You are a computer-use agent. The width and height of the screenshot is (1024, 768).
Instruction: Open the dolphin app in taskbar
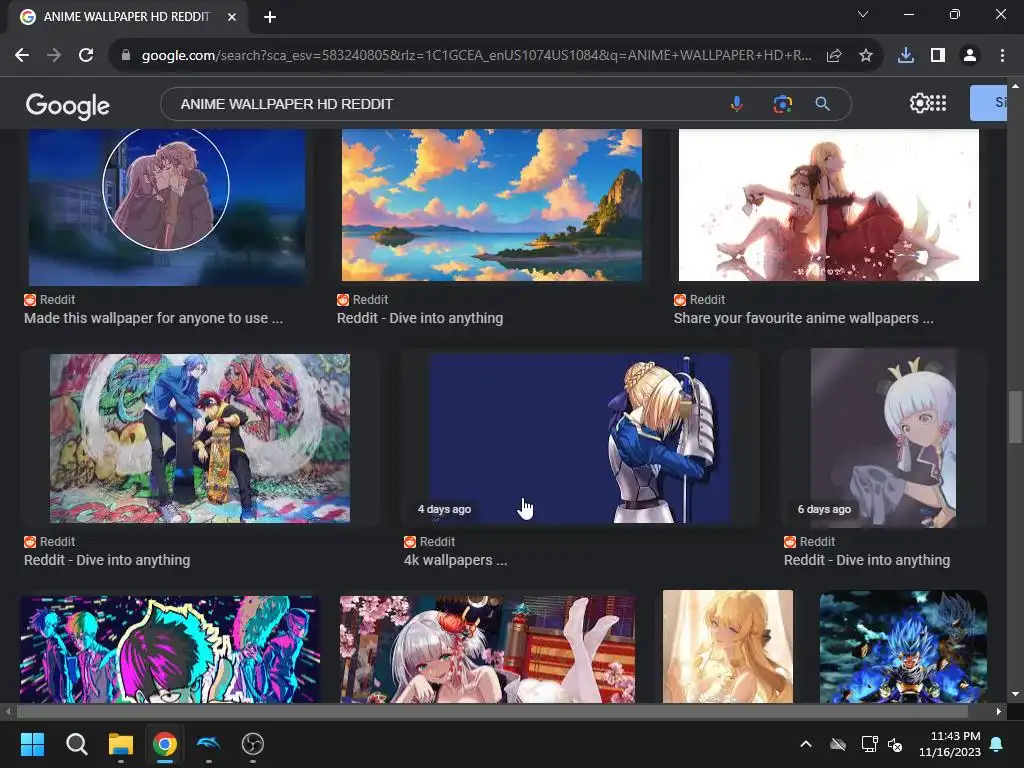208,744
